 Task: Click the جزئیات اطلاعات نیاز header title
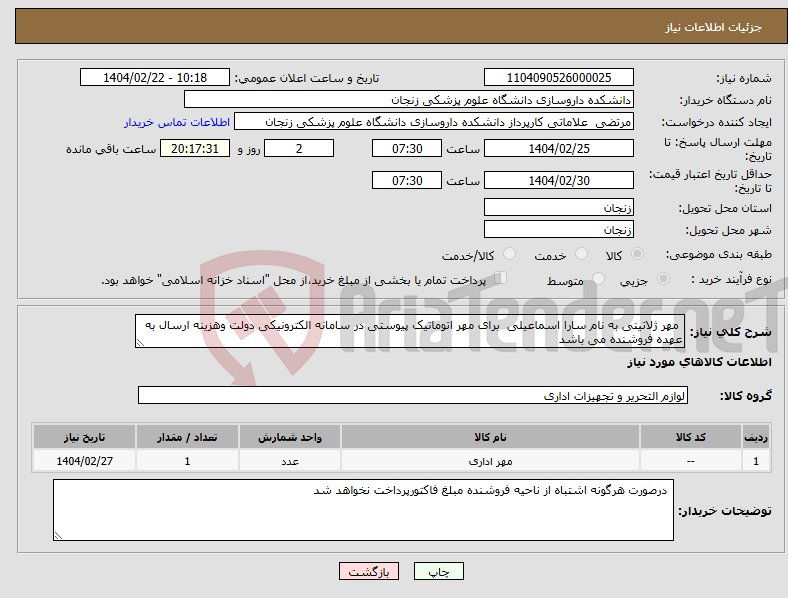[x=714, y=27]
